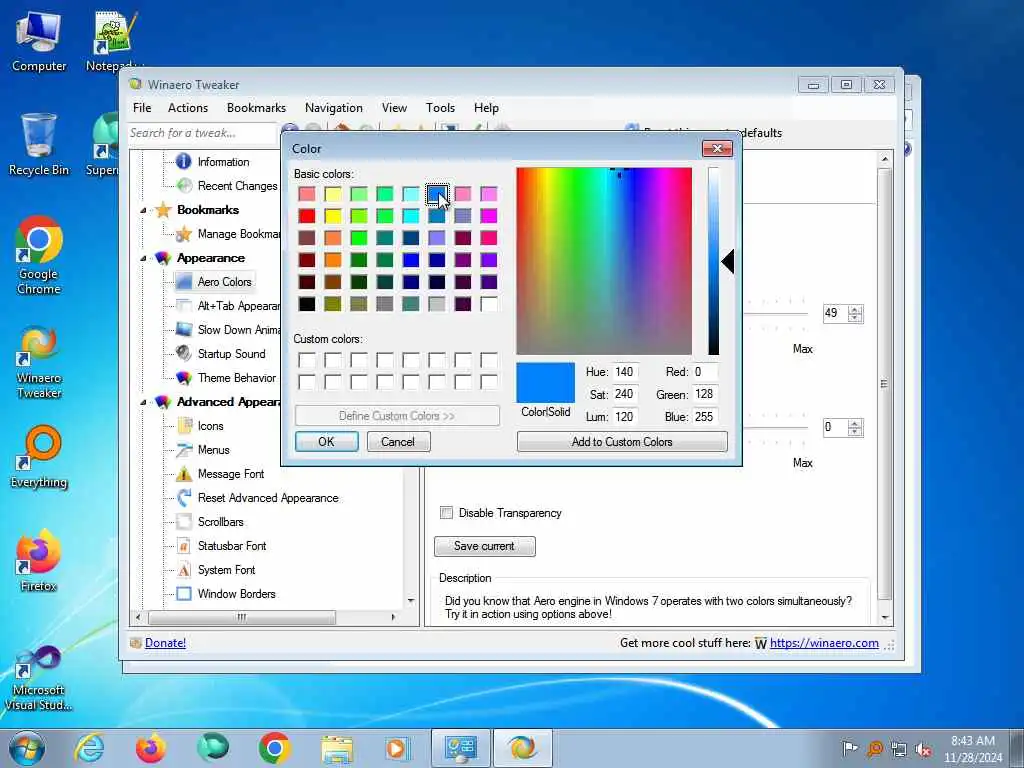This screenshot has width=1024, height=768.
Task: Click the Slow Down Animations icon
Action: click(184, 330)
